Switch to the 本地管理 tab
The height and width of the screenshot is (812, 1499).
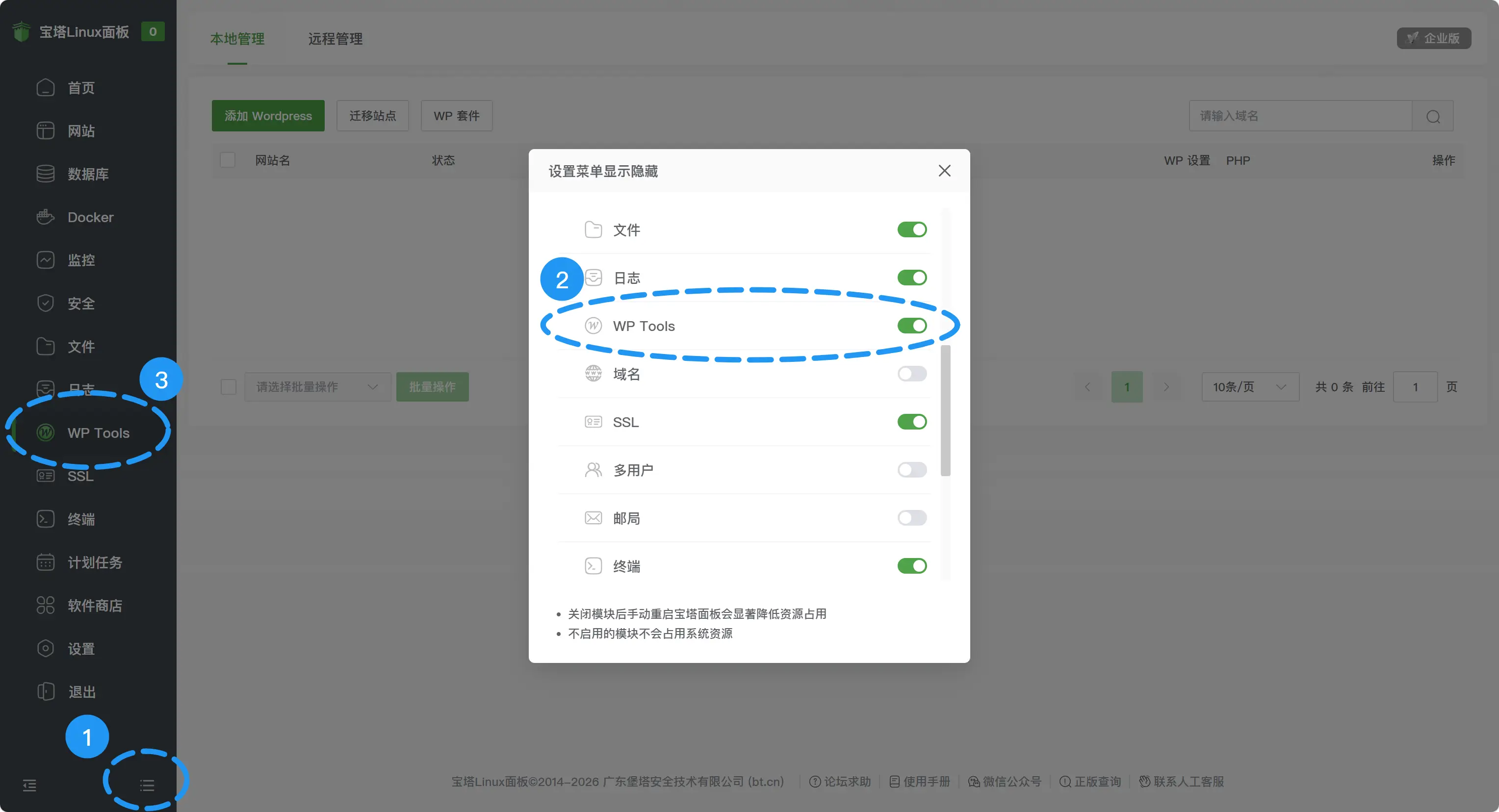tap(237, 39)
